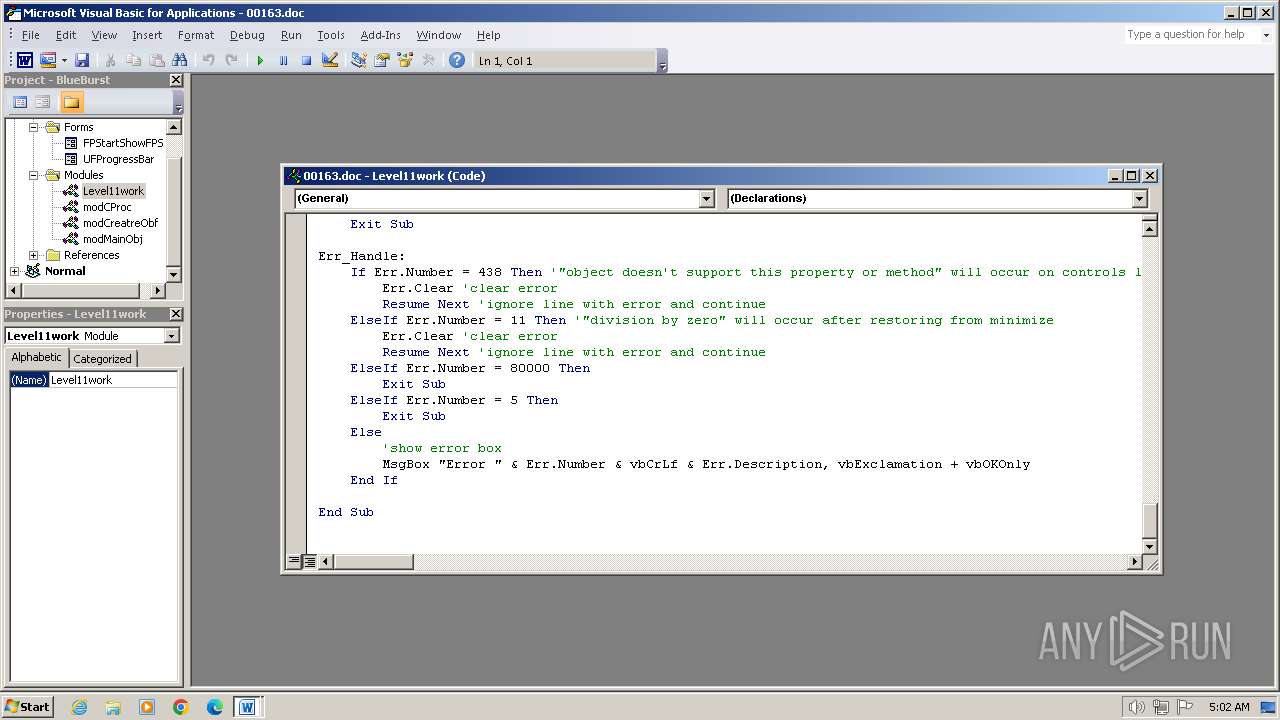Click the Copy toolbar icon
This screenshot has height=720, width=1280.
[133, 61]
